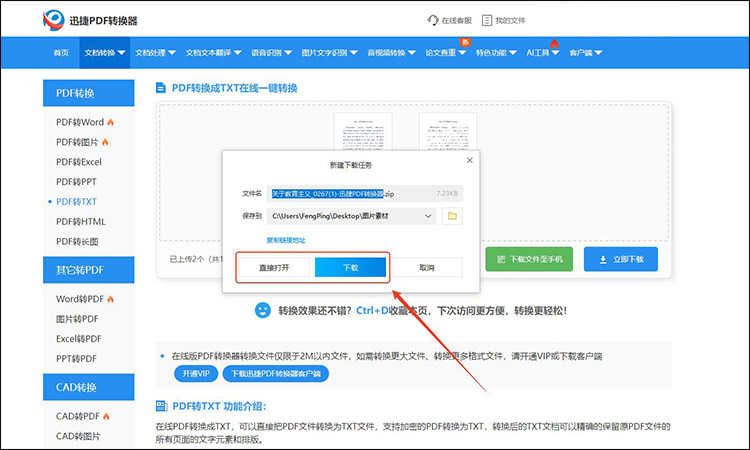Open PDF转Word in sidebar
The height and width of the screenshot is (450, 750).
[80, 122]
